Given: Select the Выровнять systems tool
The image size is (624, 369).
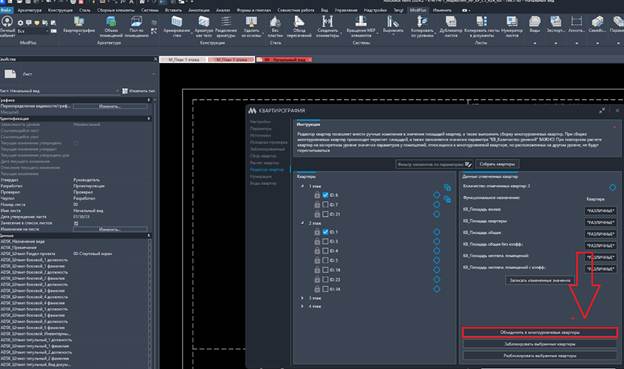Looking at the screenshot, I should pos(392,24).
